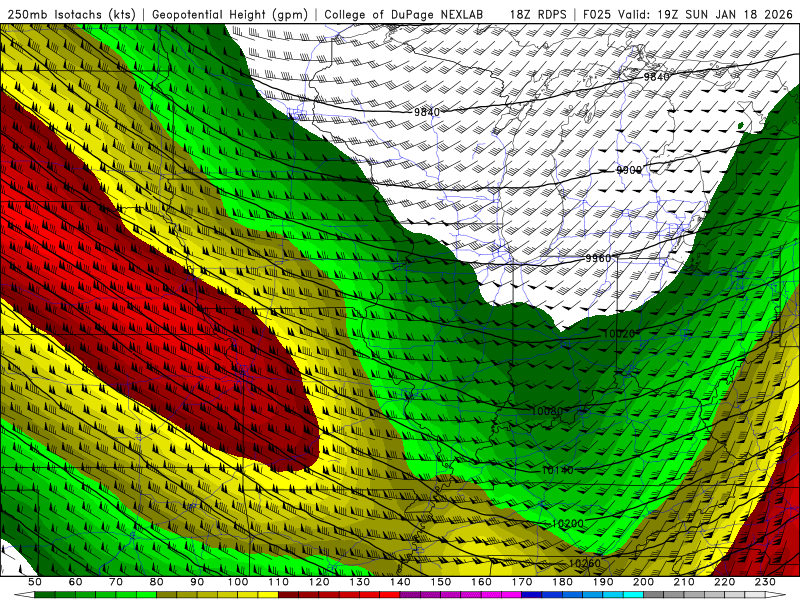This screenshot has height=600, width=800.
Task: Click the 80 value on the color scale
Action: (156, 582)
